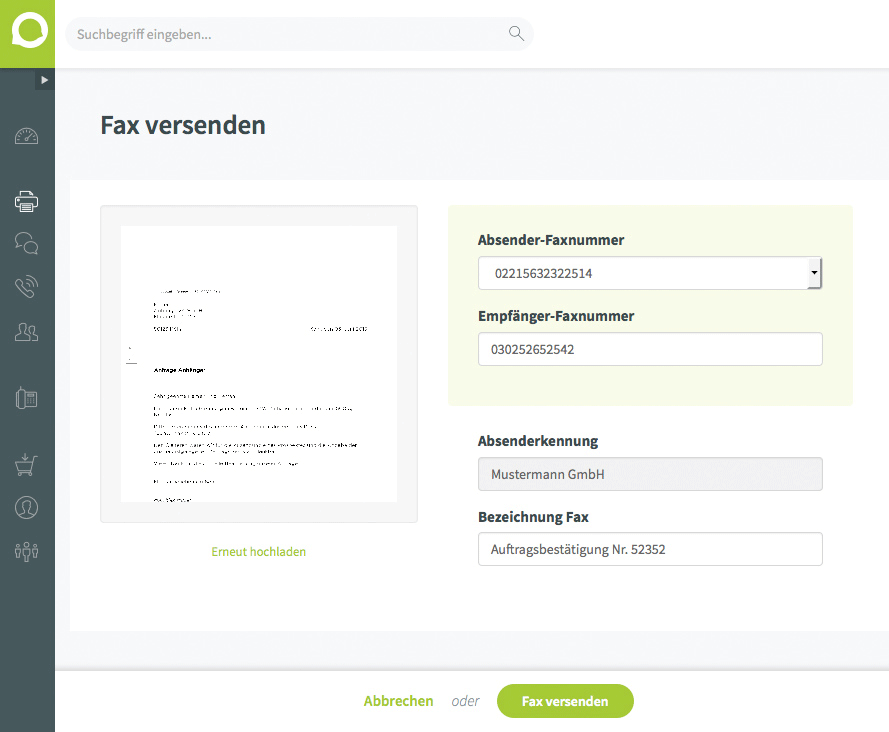Focus the Suchbegriff eingeben search field

(x=299, y=34)
